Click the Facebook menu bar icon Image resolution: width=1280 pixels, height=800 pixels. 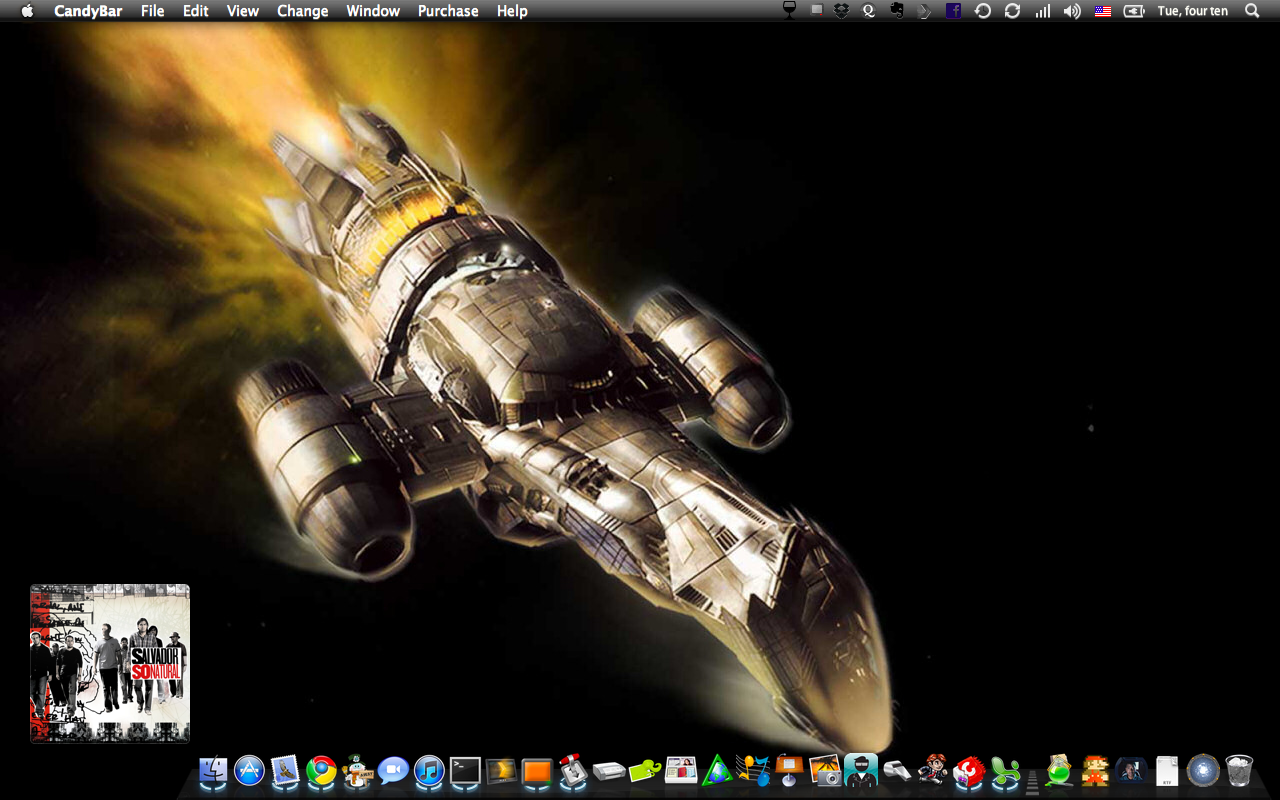pos(953,11)
